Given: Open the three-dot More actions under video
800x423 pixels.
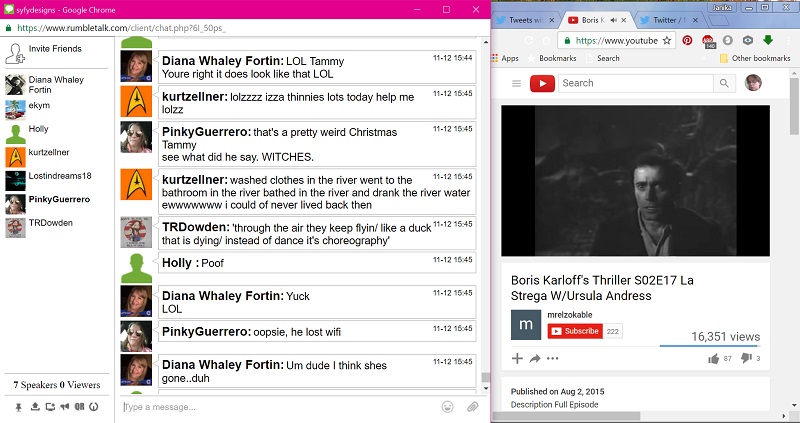Looking at the screenshot, I should (553, 358).
